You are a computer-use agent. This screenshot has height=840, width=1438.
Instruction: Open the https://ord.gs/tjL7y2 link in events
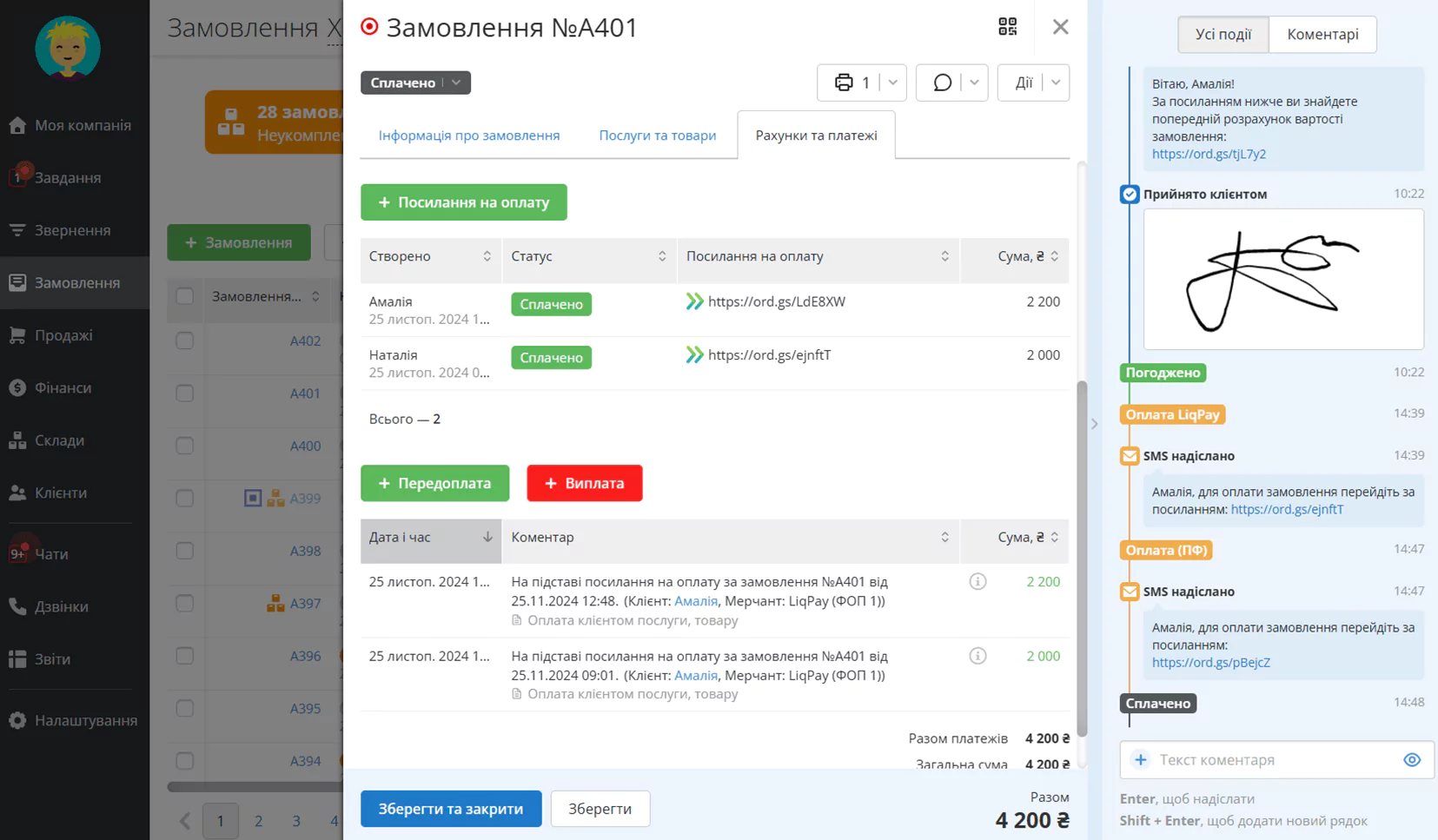point(1209,154)
